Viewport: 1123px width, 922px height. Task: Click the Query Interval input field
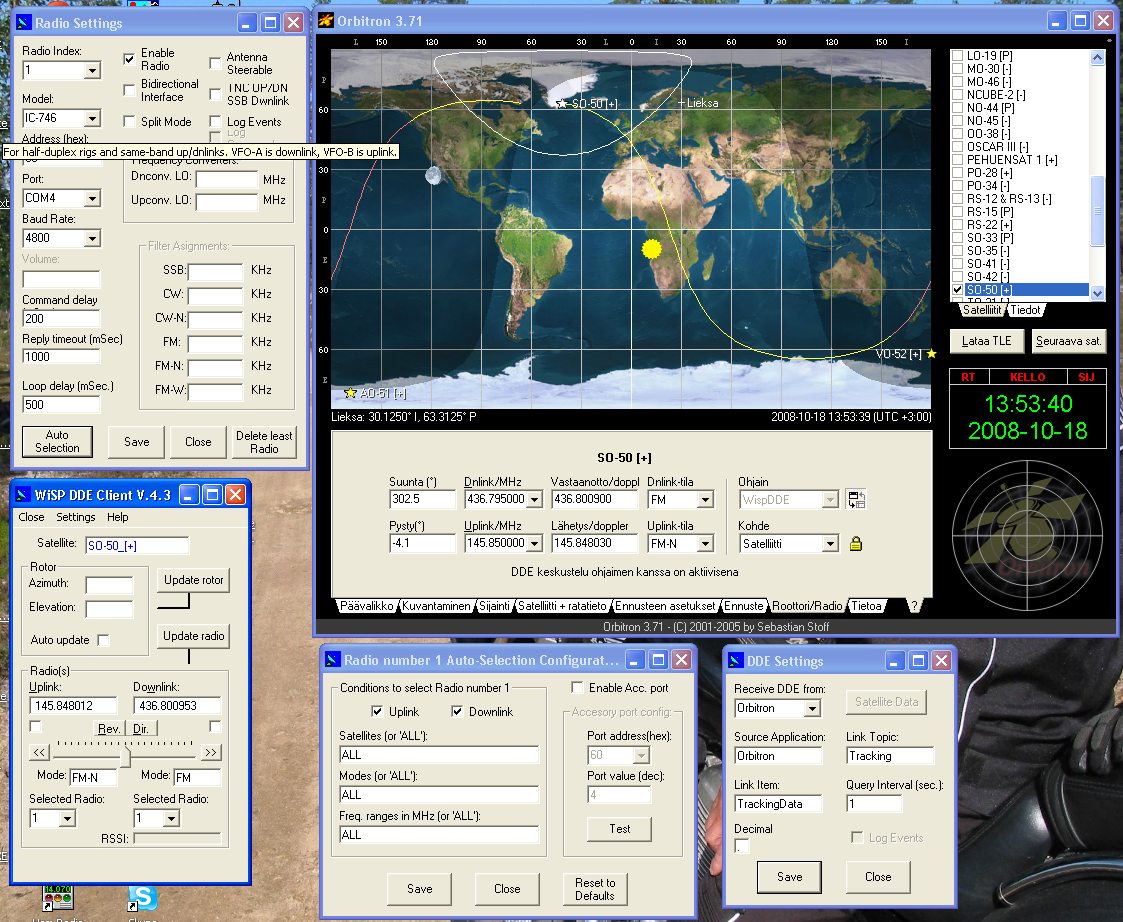pos(874,804)
